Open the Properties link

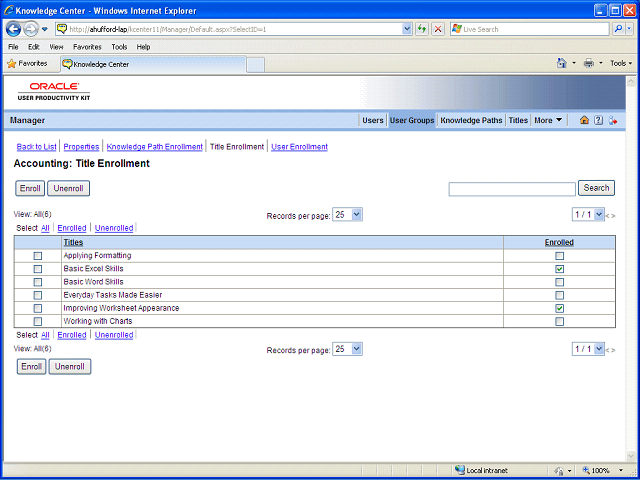pos(81,147)
